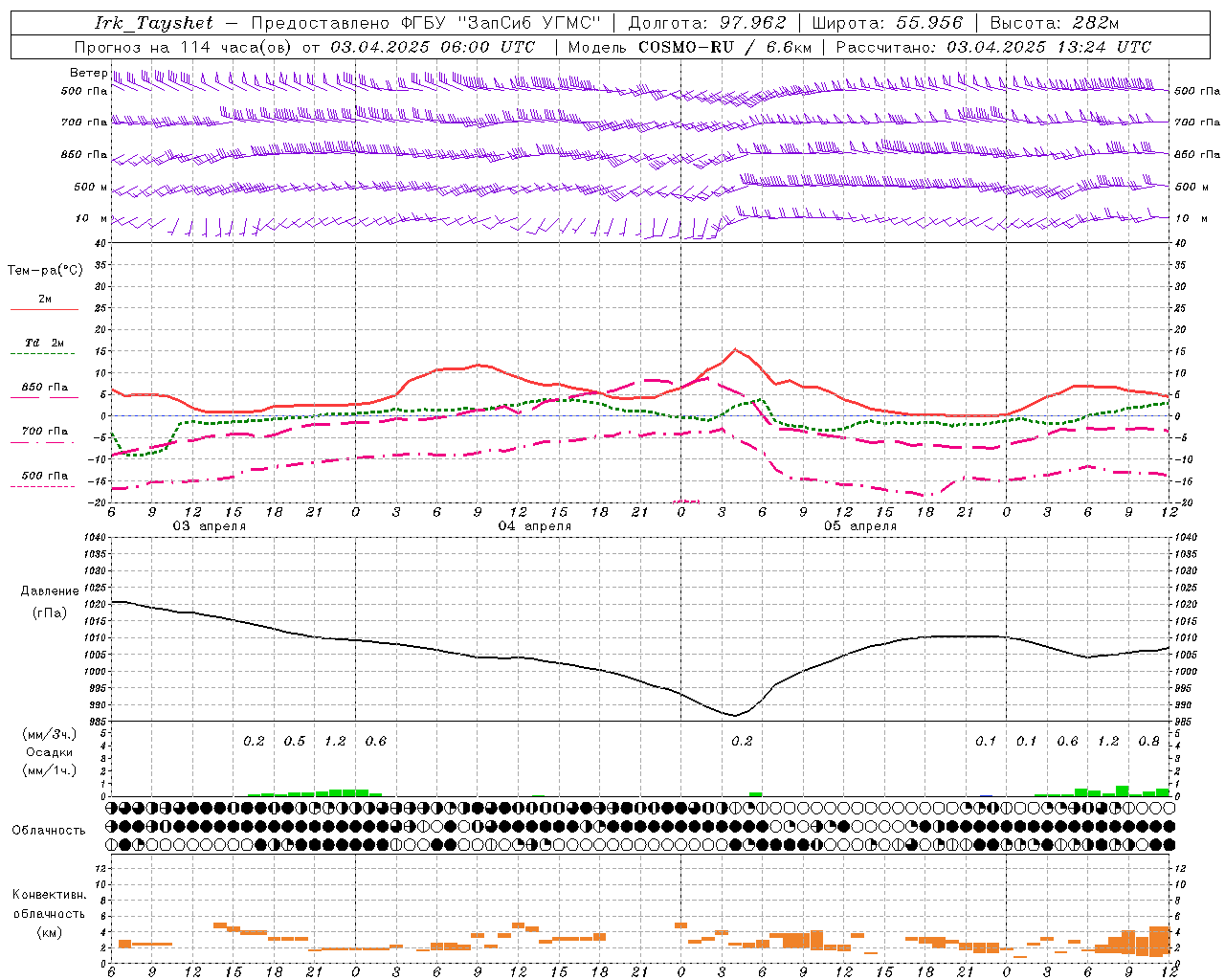1225x980 pixels.
Task: Click the station name Irk_Tayshet
Action: click(154, 23)
